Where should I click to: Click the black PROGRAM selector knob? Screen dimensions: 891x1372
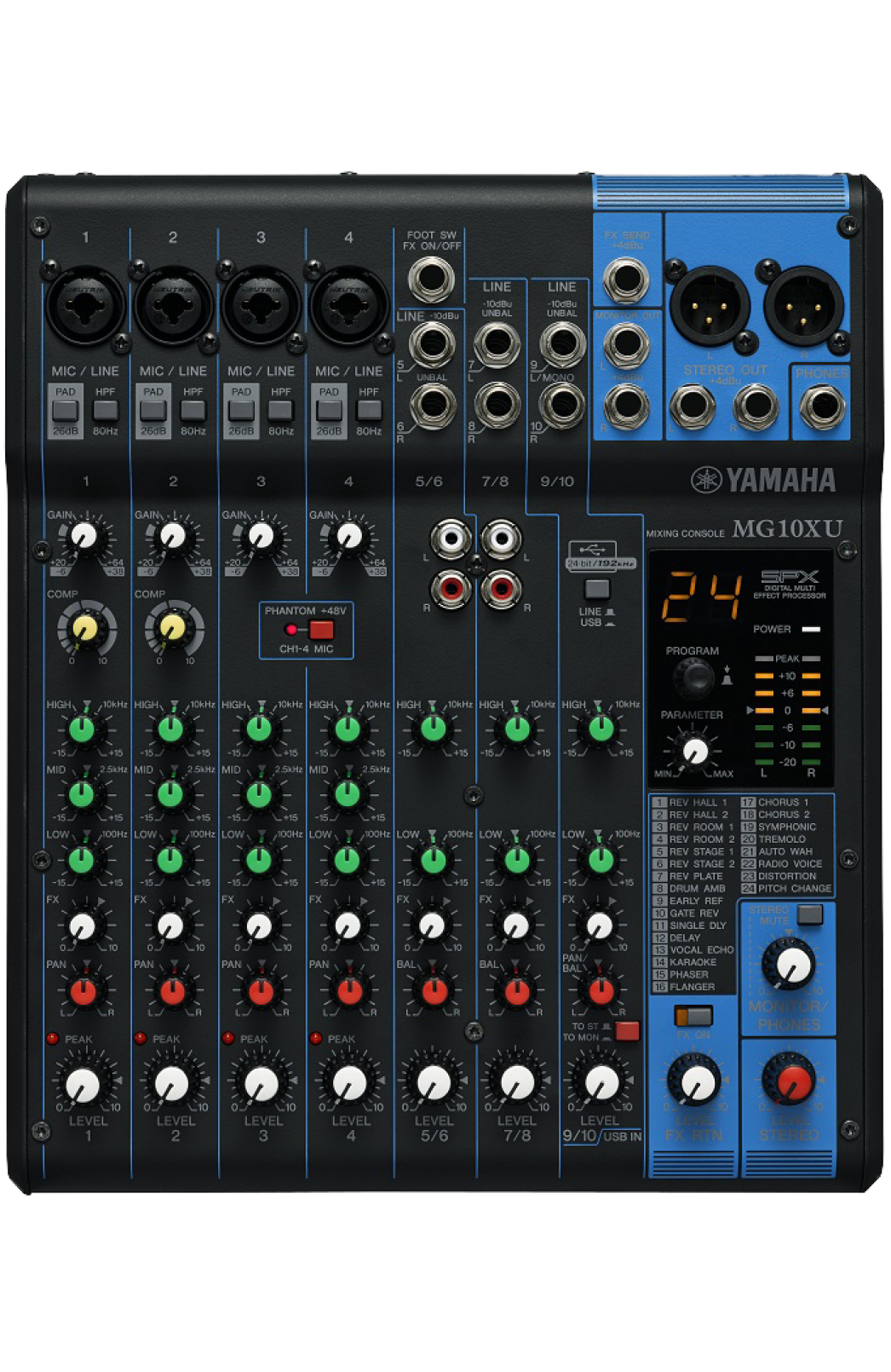pos(694,679)
